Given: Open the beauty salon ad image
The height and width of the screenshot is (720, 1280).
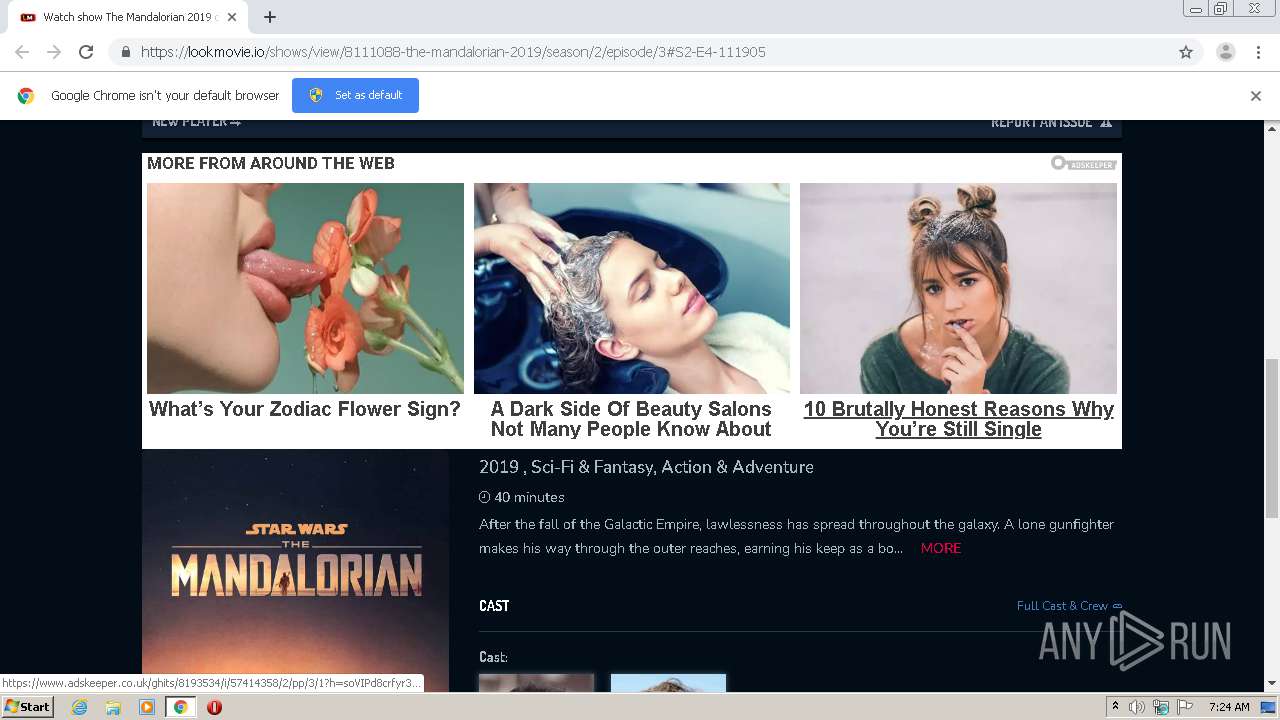Looking at the screenshot, I should tap(631, 288).
